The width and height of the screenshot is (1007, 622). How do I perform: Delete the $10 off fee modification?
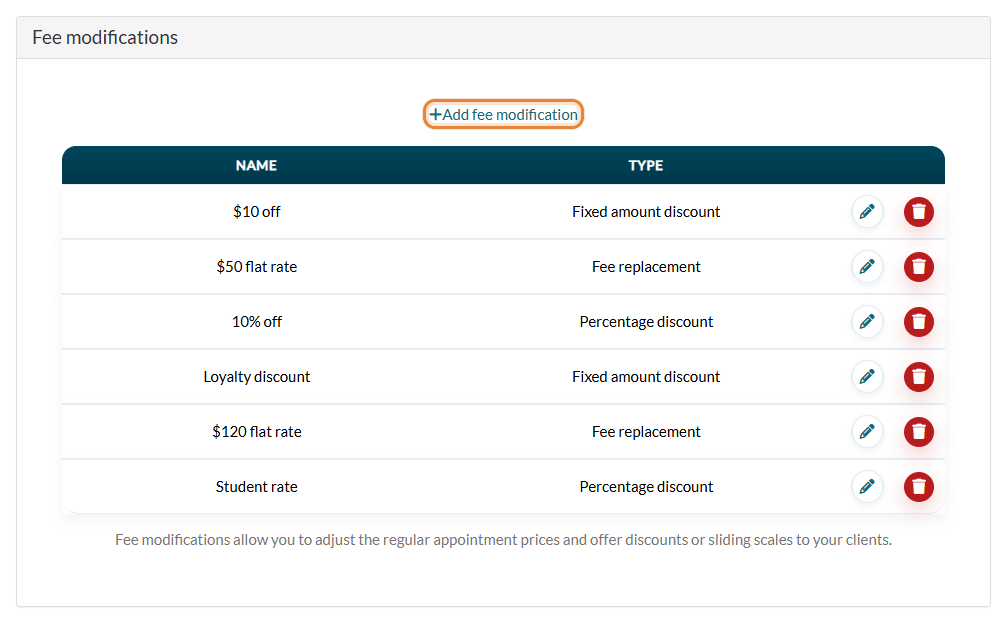(918, 212)
